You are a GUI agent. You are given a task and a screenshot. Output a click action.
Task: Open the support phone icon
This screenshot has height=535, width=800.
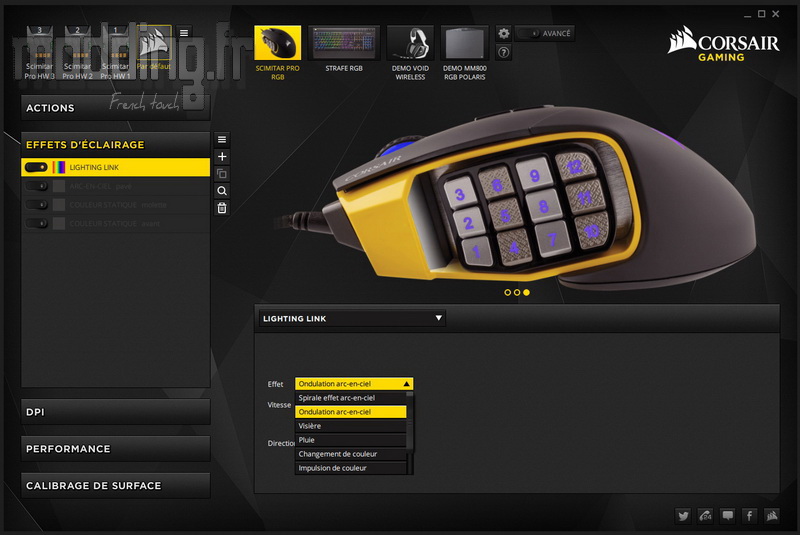click(705, 516)
